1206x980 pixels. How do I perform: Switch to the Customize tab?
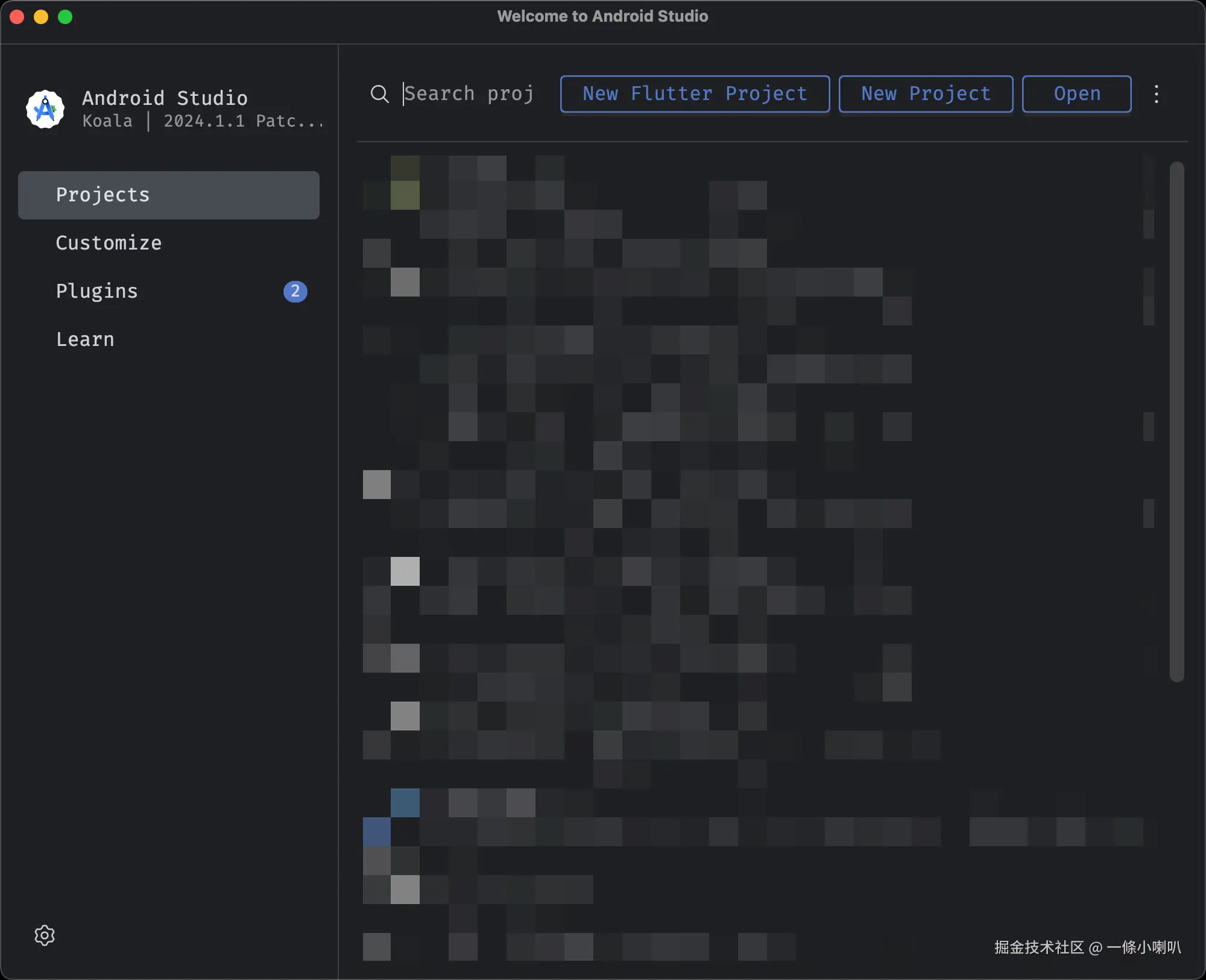109,243
